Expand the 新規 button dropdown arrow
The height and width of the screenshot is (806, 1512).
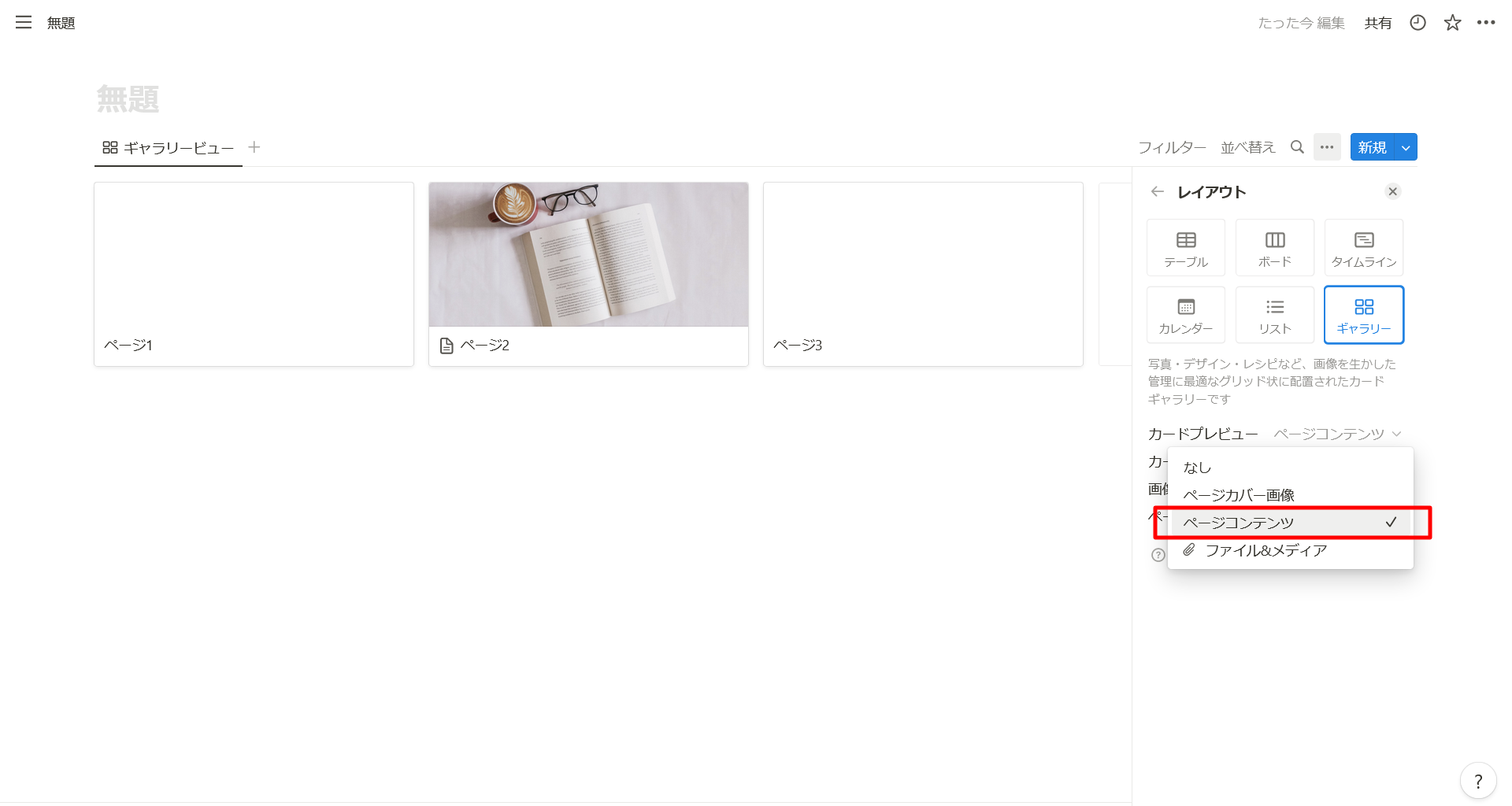(x=1406, y=147)
